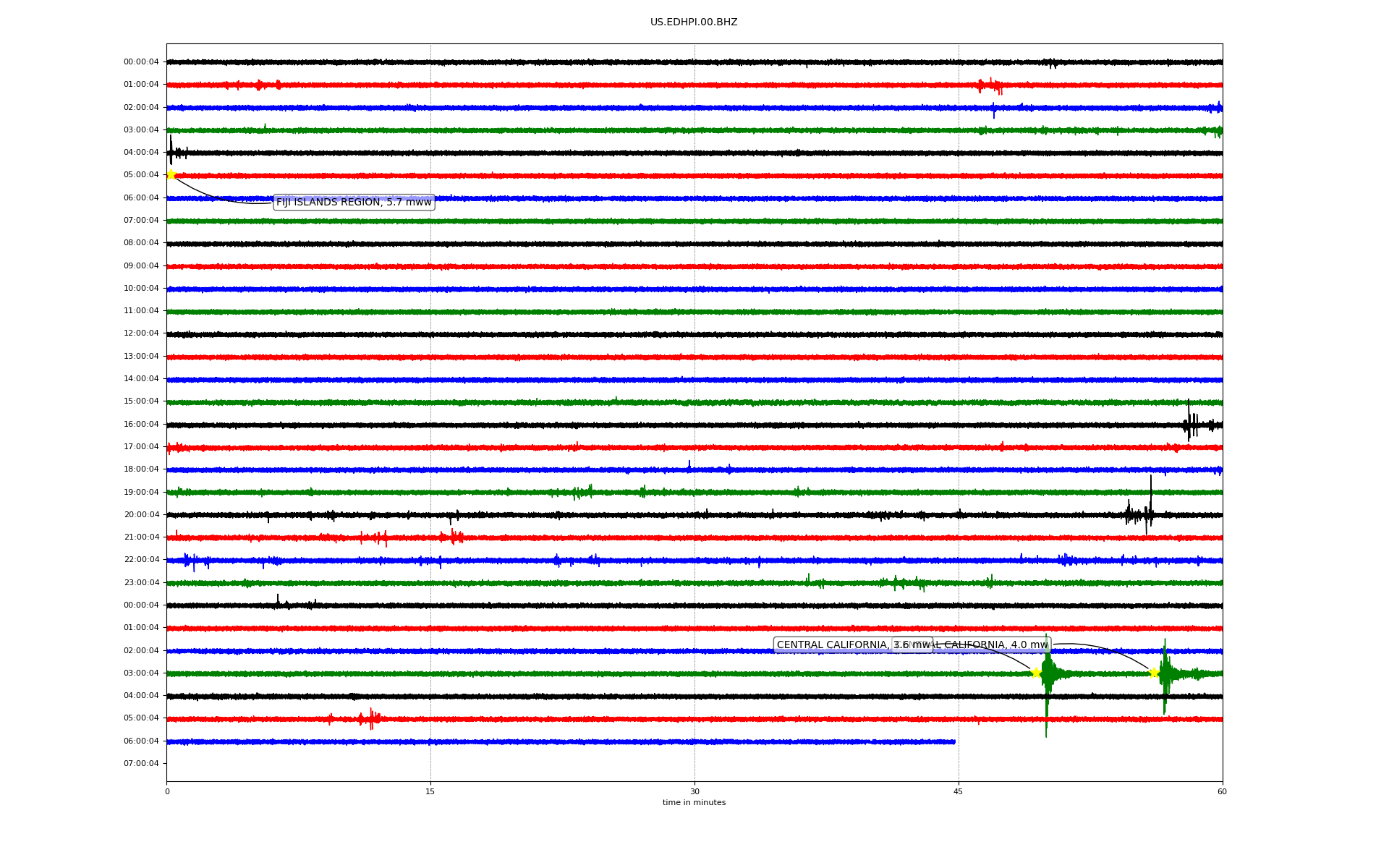Click the 15 minute x-axis tick label

tap(430, 792)
